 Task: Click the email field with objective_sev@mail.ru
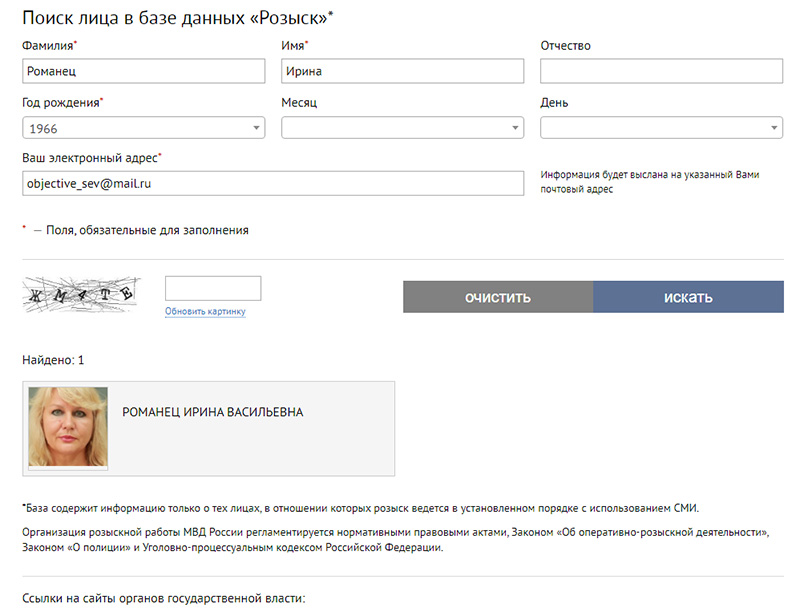[273, 183]
